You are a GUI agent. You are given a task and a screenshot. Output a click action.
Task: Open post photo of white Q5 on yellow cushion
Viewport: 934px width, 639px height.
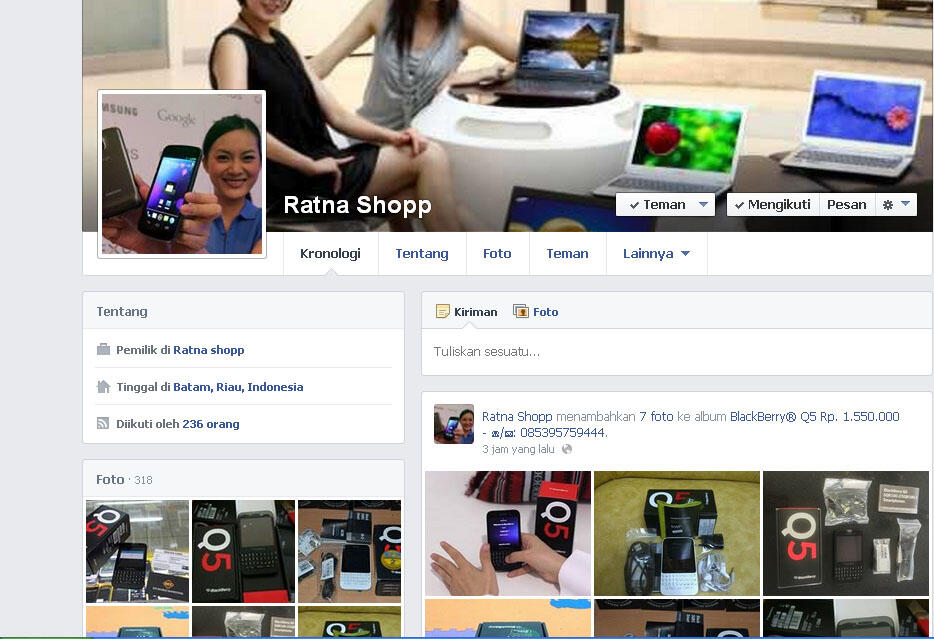click(677, 533)
